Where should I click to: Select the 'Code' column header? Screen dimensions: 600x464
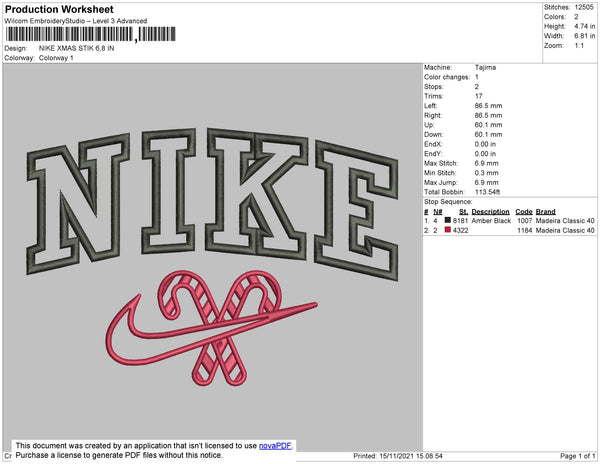[524, 212]
